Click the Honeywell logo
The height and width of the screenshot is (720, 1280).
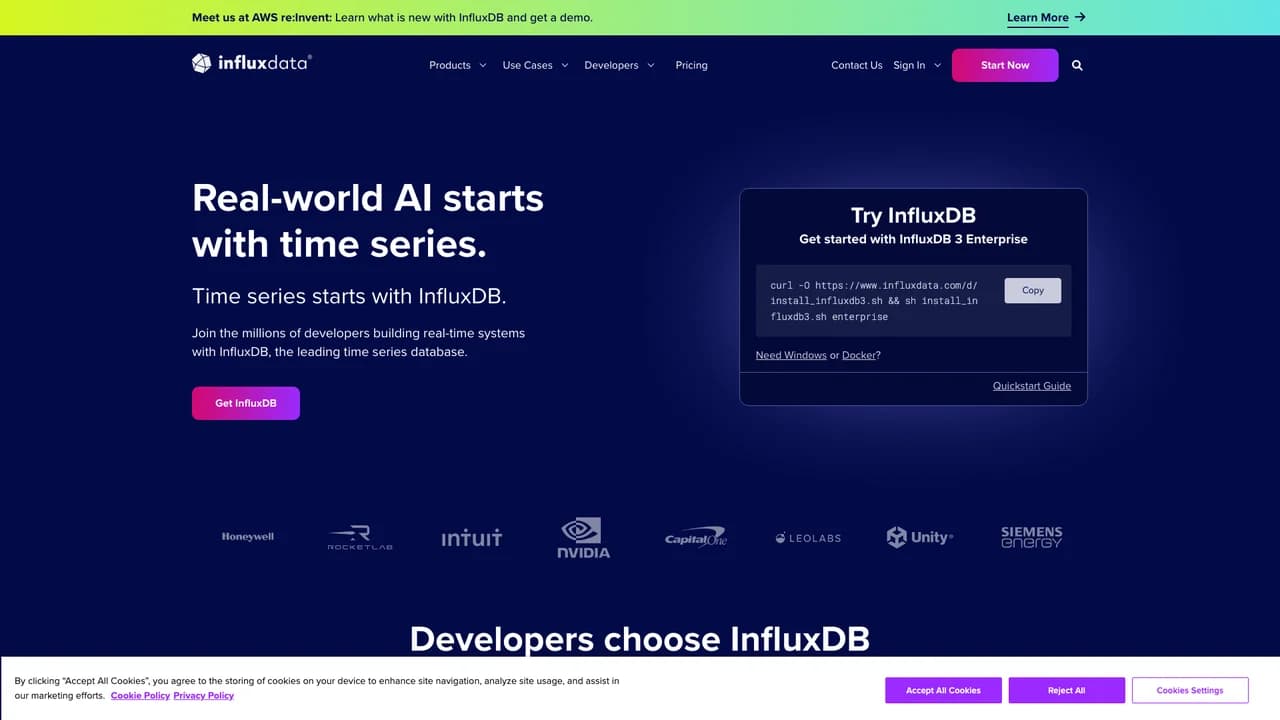(248, 537)
